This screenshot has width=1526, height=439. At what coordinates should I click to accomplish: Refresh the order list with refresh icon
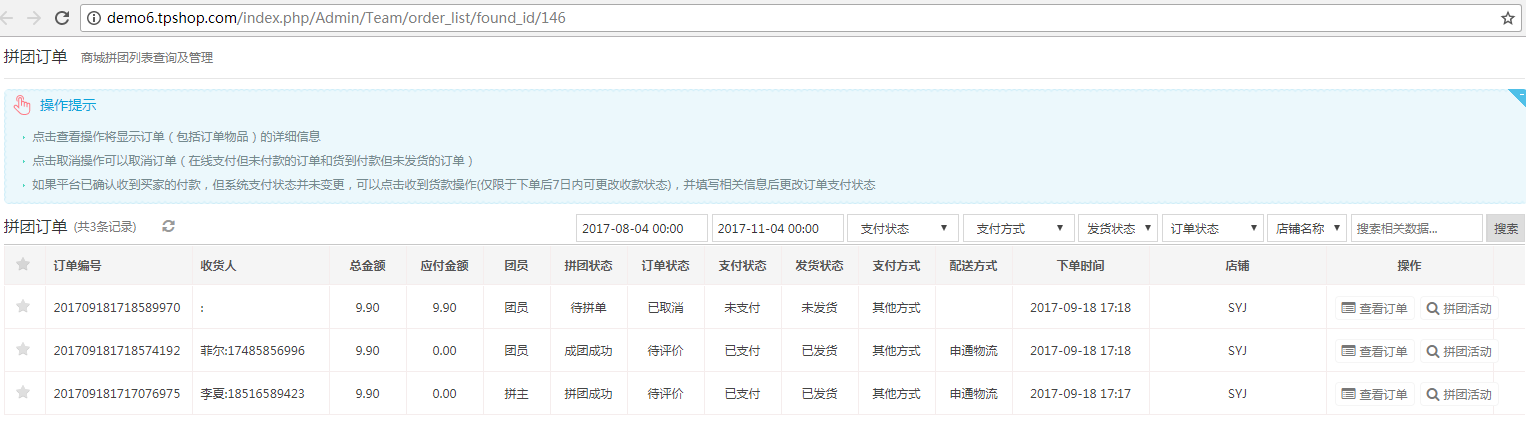(x=168, y=227)
